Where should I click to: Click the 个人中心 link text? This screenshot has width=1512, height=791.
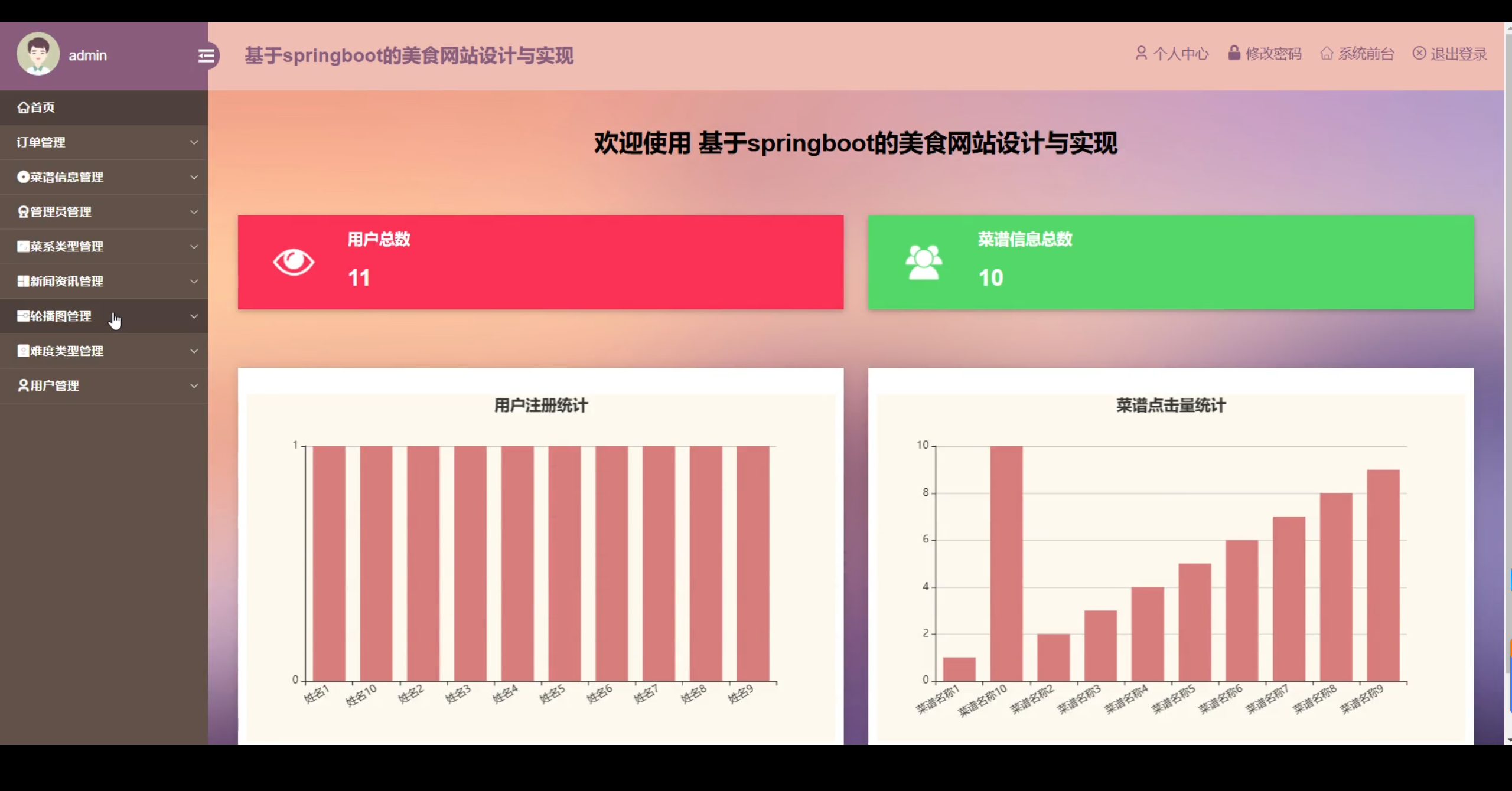point(1181,54)
